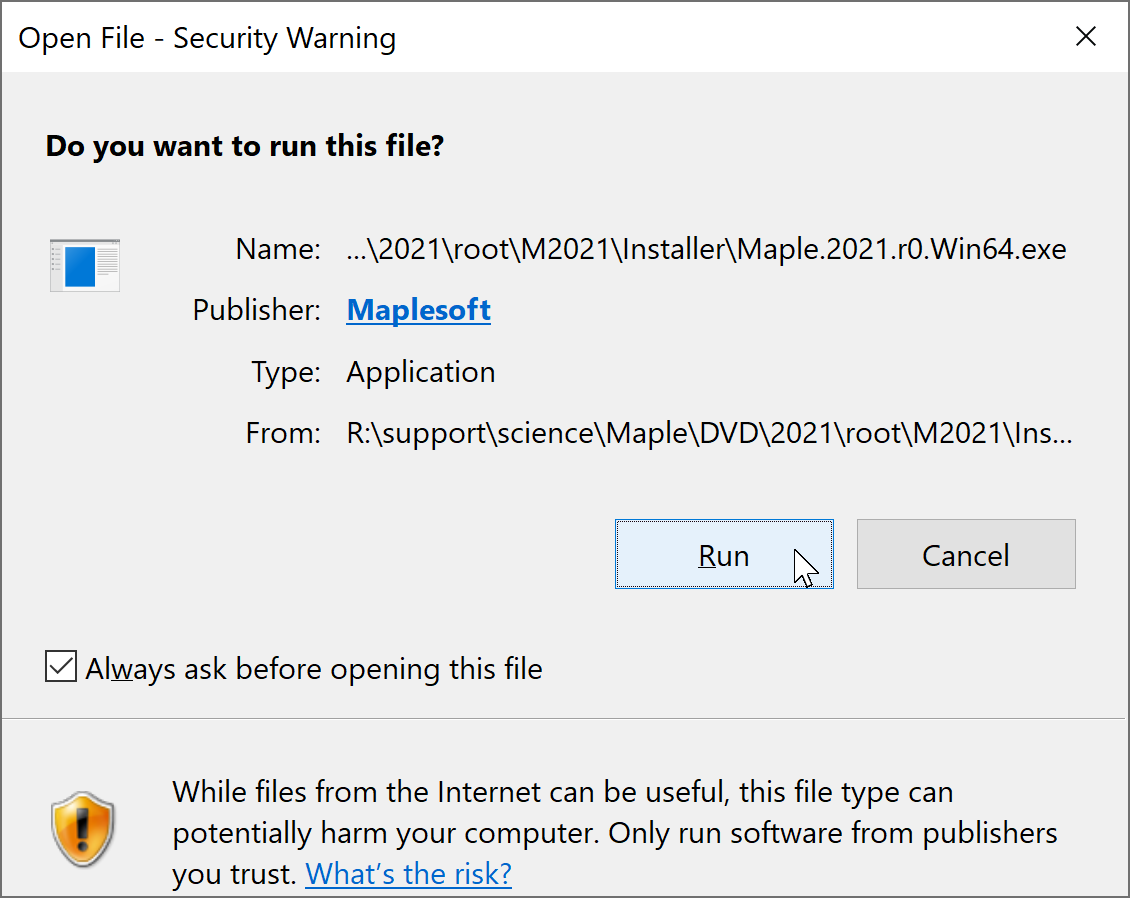Click the "Do you want to run this file?" heading
This screenshot has height=898, width=1130.
(245, 147)
